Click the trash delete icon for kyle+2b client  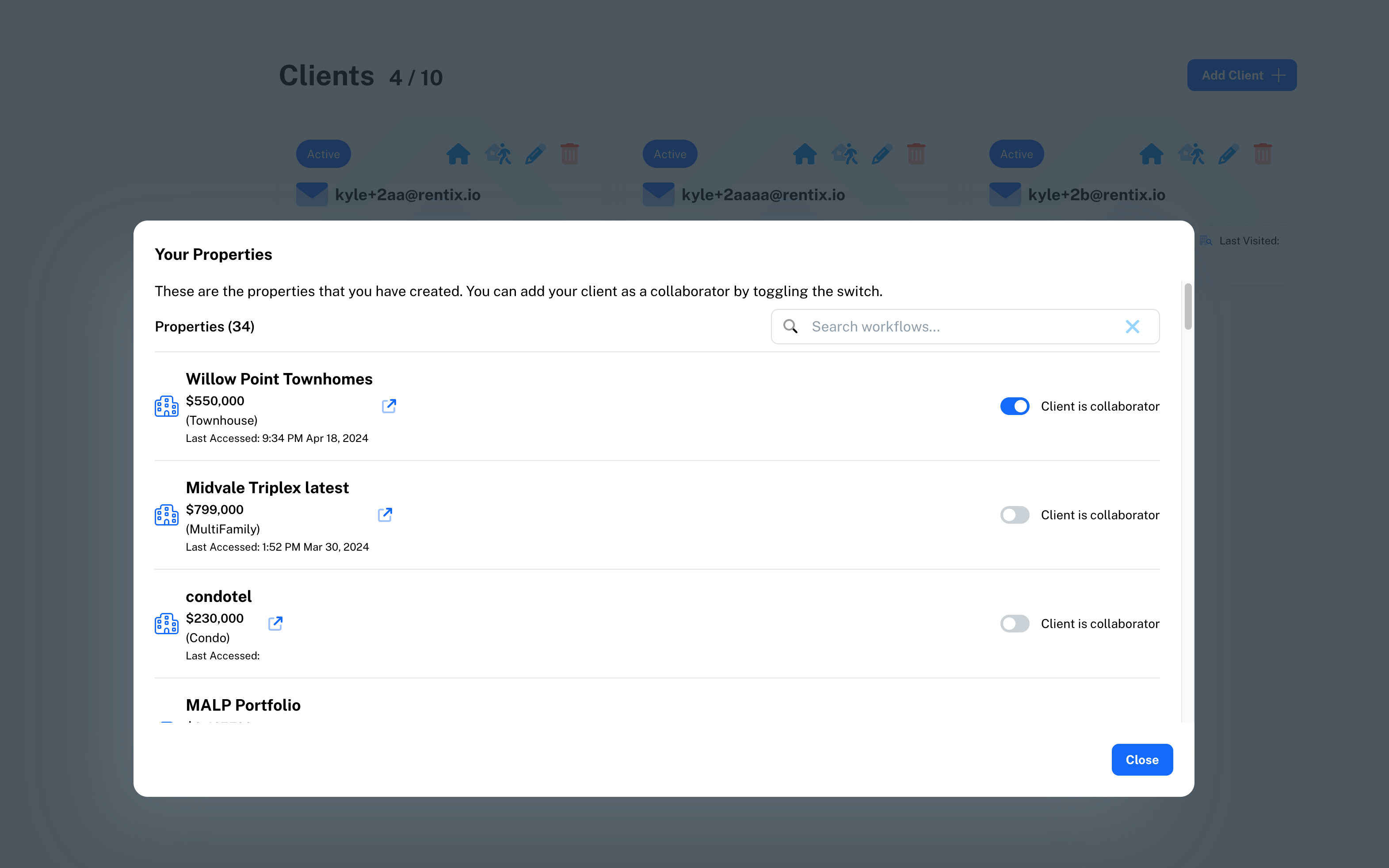1263,154
